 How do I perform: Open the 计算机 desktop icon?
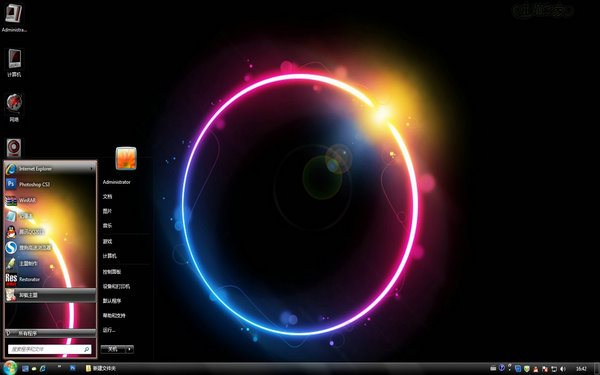14,63
